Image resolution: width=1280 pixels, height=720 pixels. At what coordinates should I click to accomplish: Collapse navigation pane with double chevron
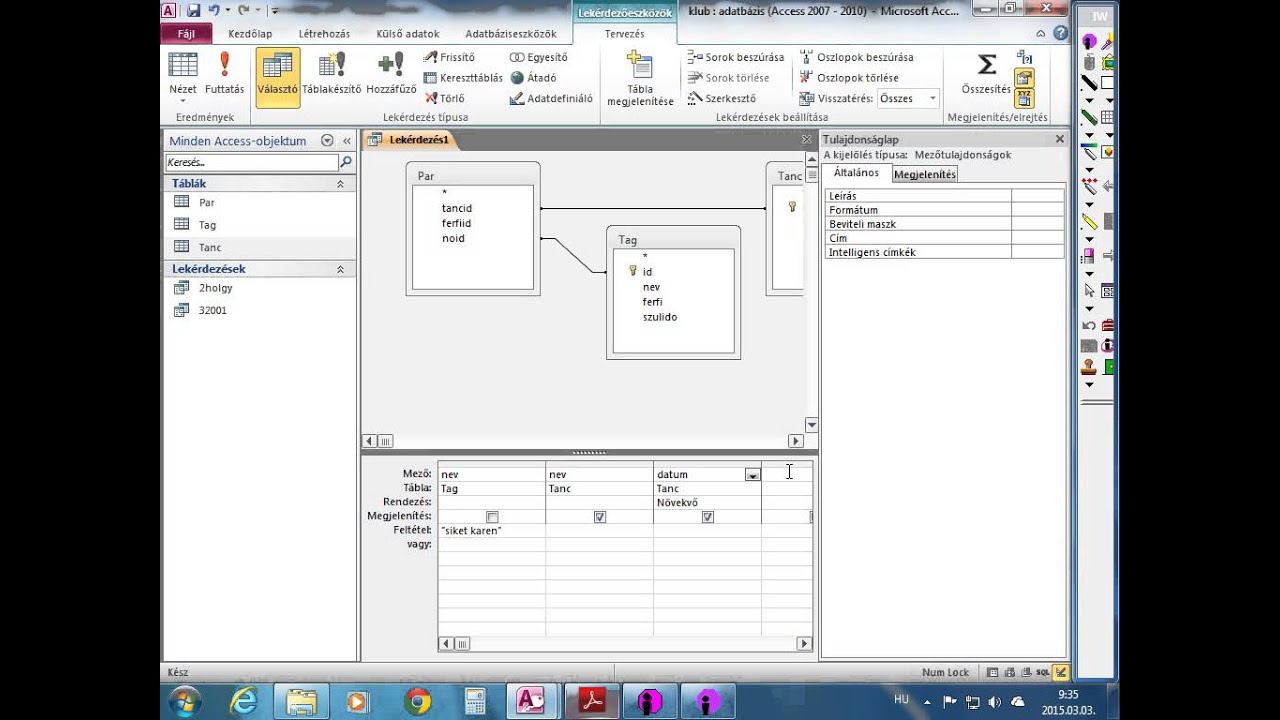[347, 141]
